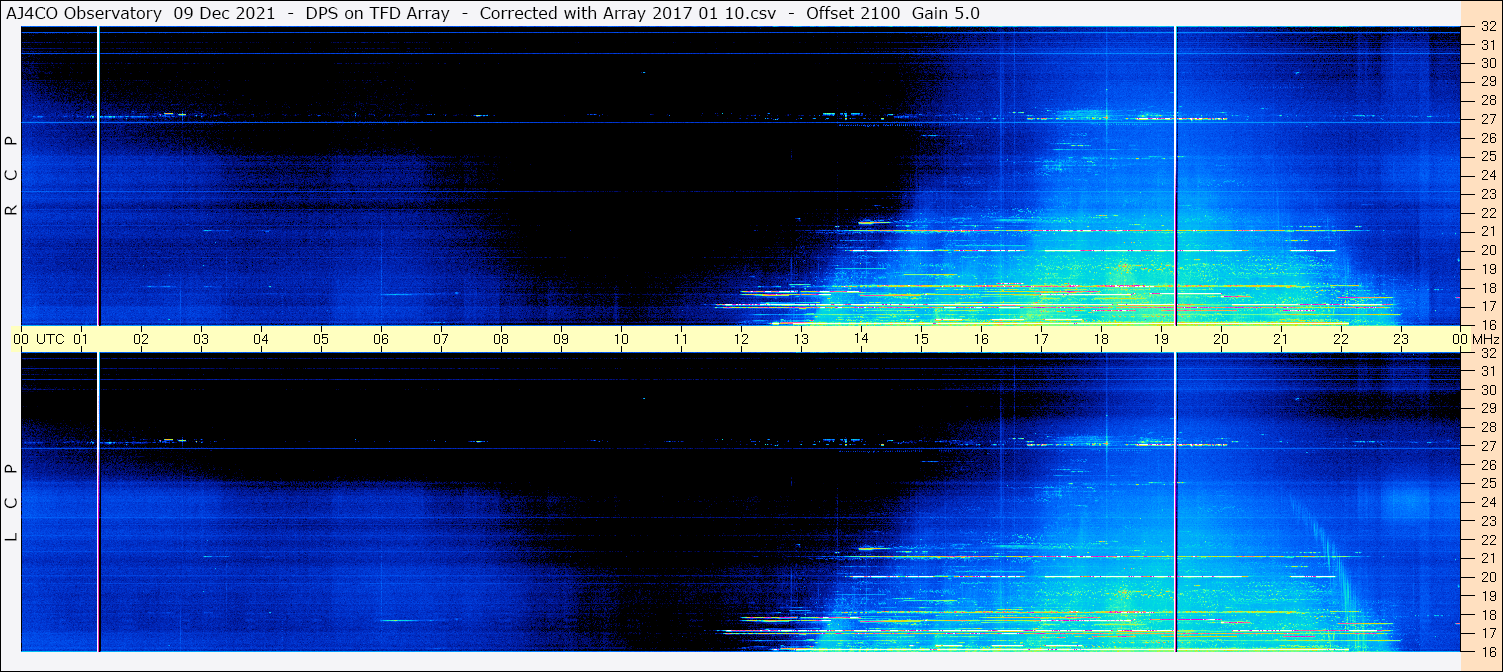Click white vertical line after 19 in RCP spectrogram
Viewport: 1503px width, 672px height.
(x=1175, y=175)
